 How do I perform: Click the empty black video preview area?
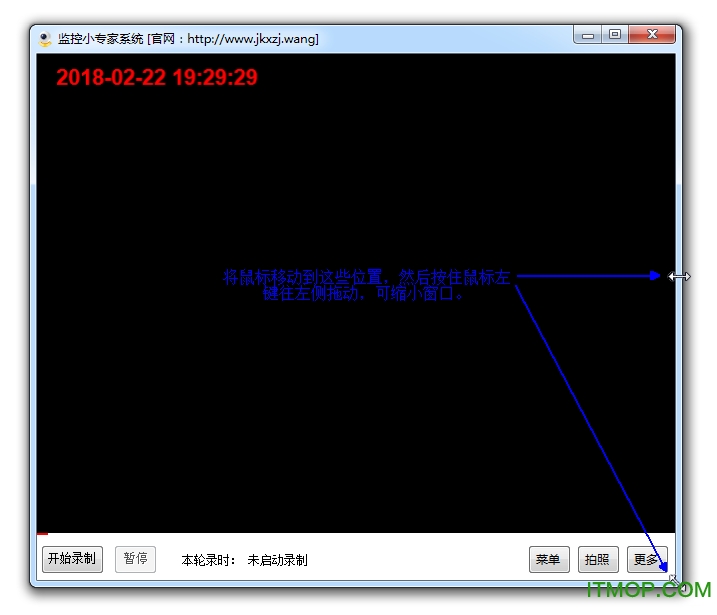click(300, 420)
